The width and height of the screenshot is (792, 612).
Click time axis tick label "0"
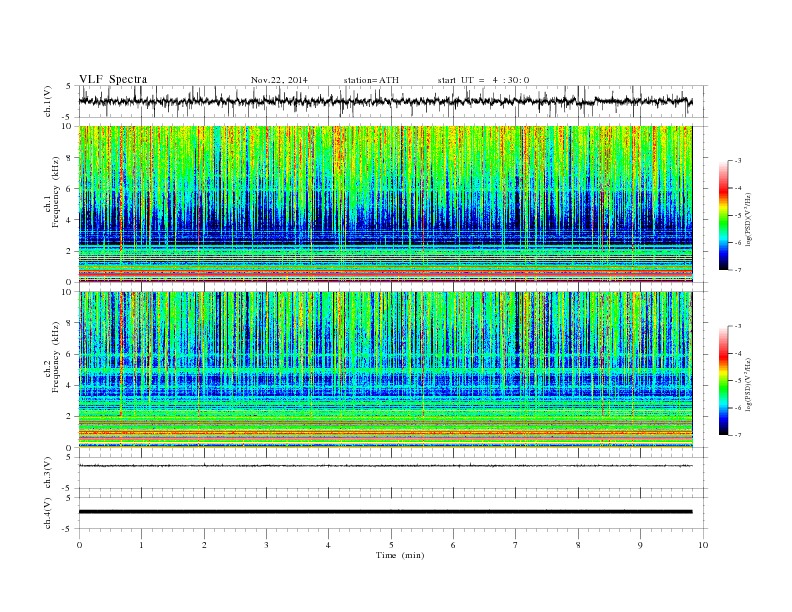click(79, 545)
